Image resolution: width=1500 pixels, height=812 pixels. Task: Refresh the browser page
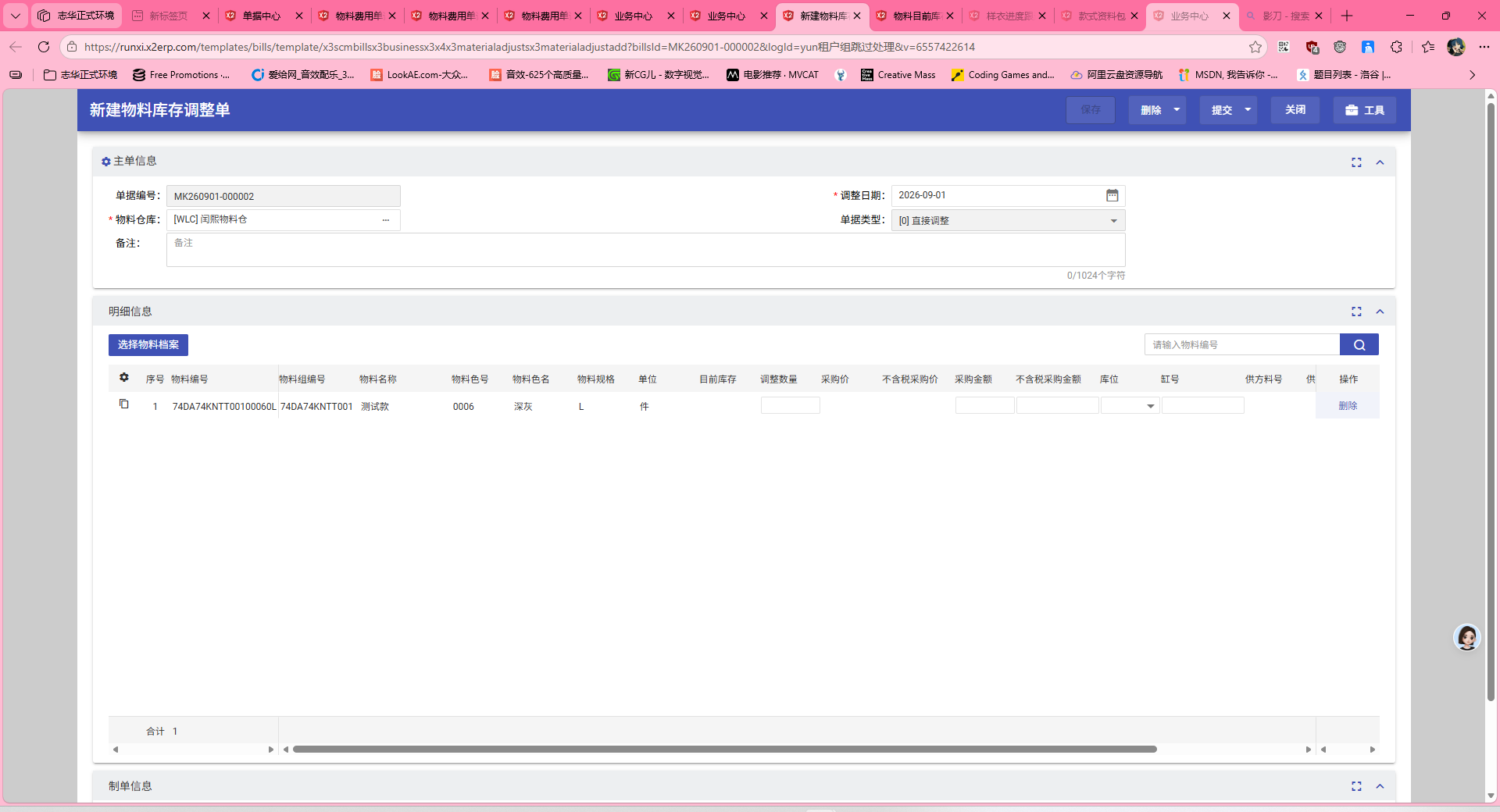pyautogui.click(x=44, y=47)
